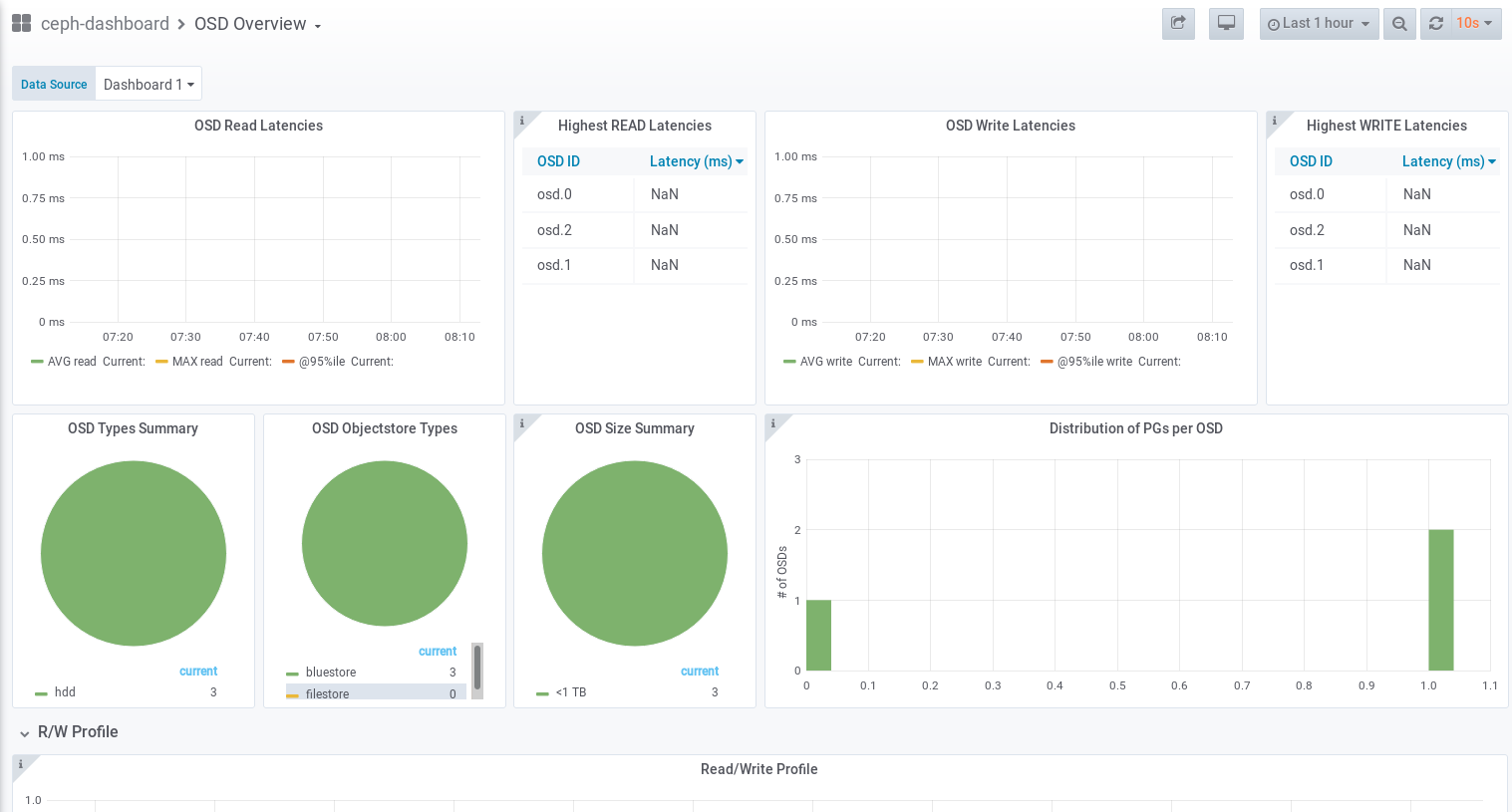Click the zoom out time range icon
The image size is (1512, 812).
click(x=1399, y=24)
